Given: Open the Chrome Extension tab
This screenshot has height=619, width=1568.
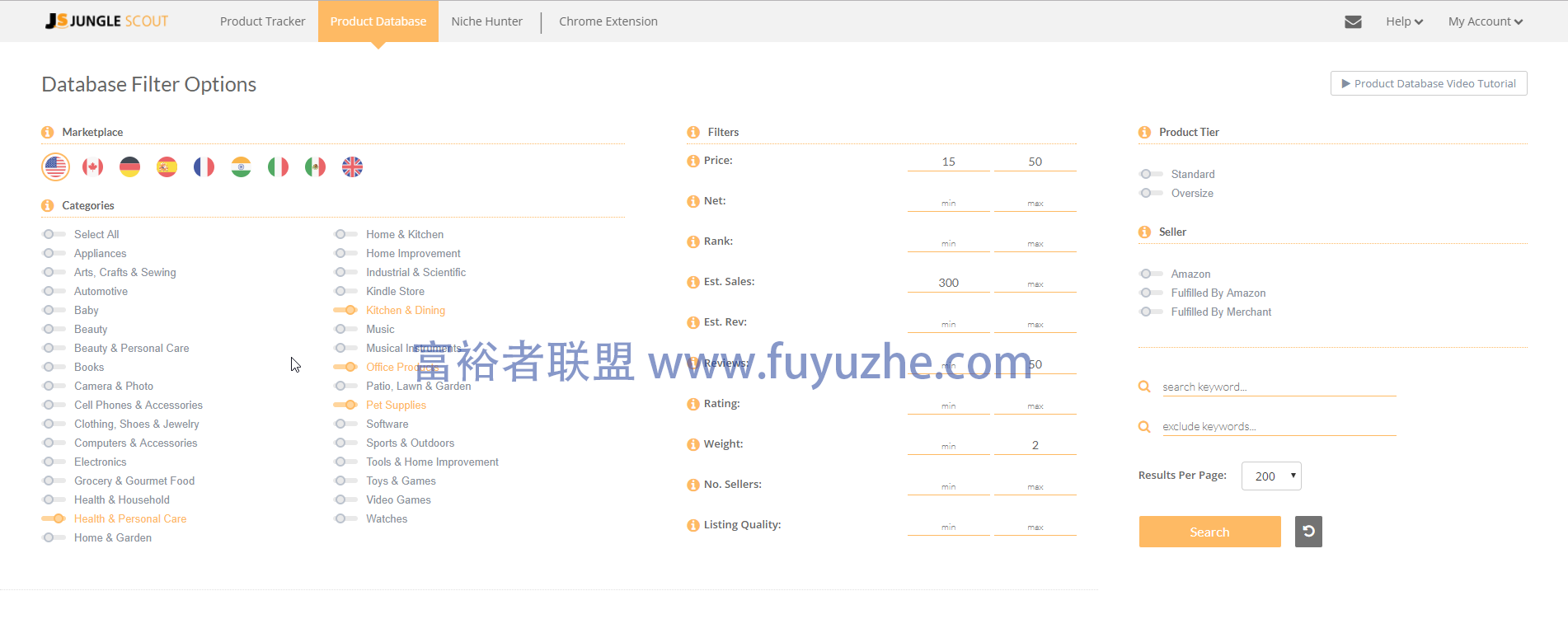Looking at the screenshot, I should tap(608, 21).
